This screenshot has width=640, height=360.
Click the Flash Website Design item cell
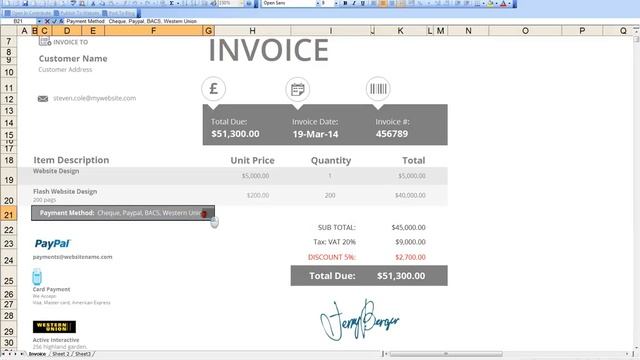pos(65,191)
